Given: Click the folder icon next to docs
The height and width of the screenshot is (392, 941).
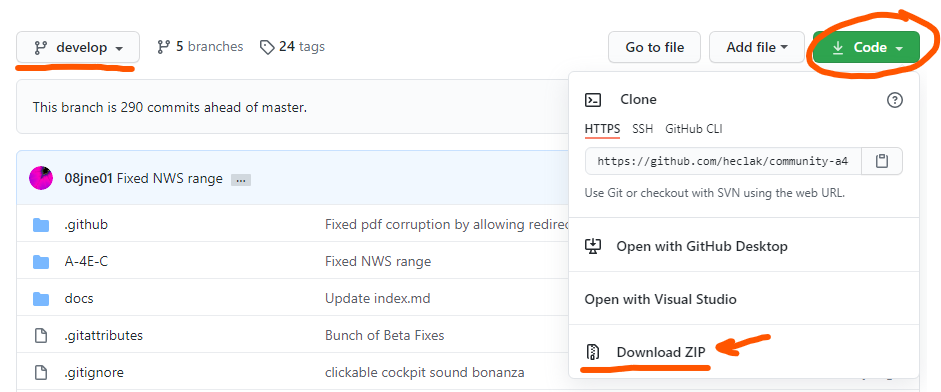Looking at the screenshot, I should click(41, 298).
